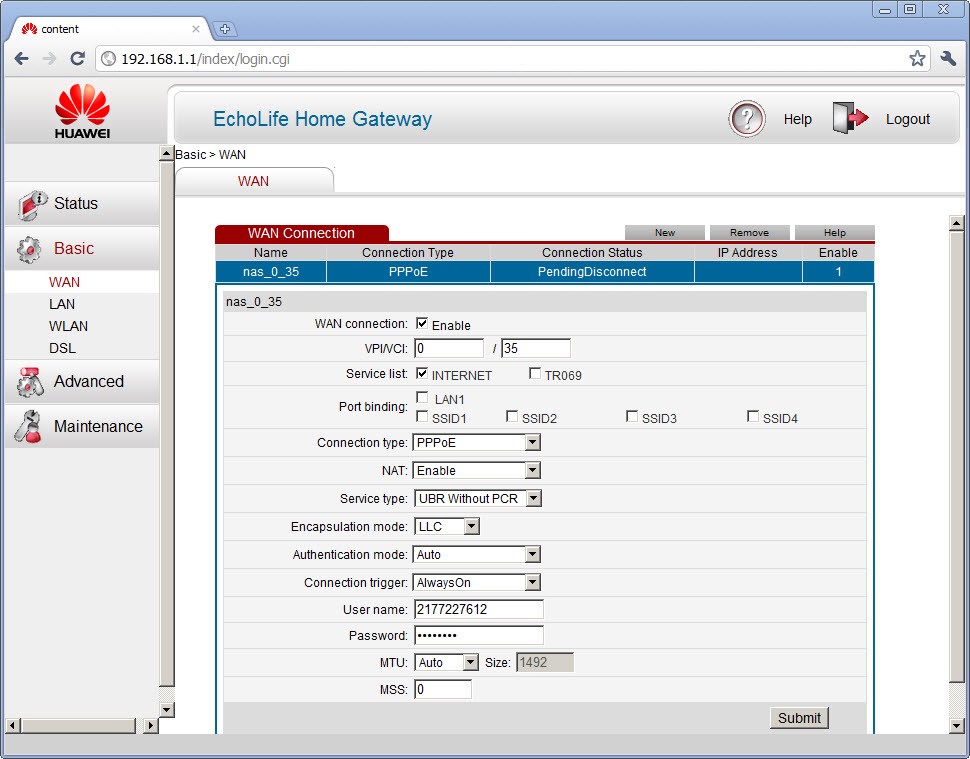Click the Help question mark icon
The width and height of the screenshot is (970, 759).
tap(746, 119)
